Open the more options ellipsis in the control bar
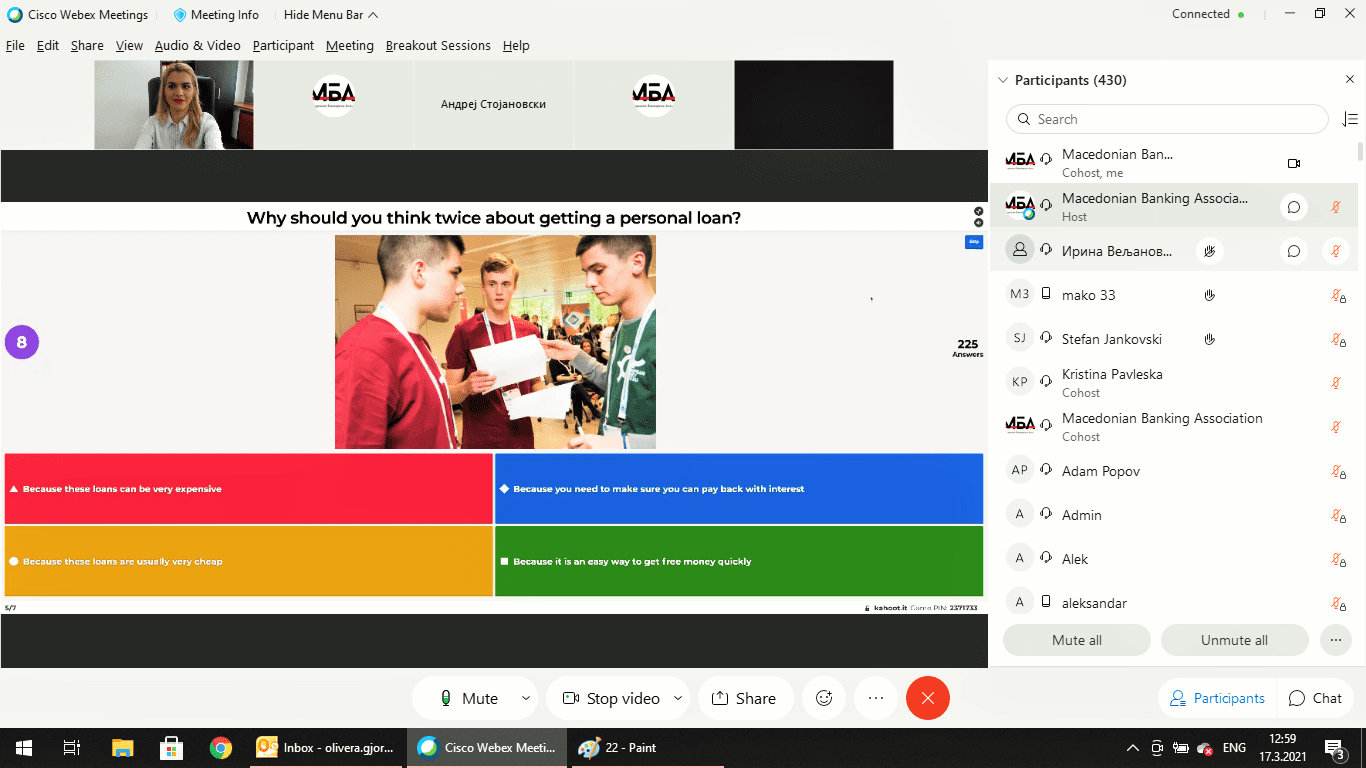Viewport: 1366px width, 768px height. click(x=876, y=698)
